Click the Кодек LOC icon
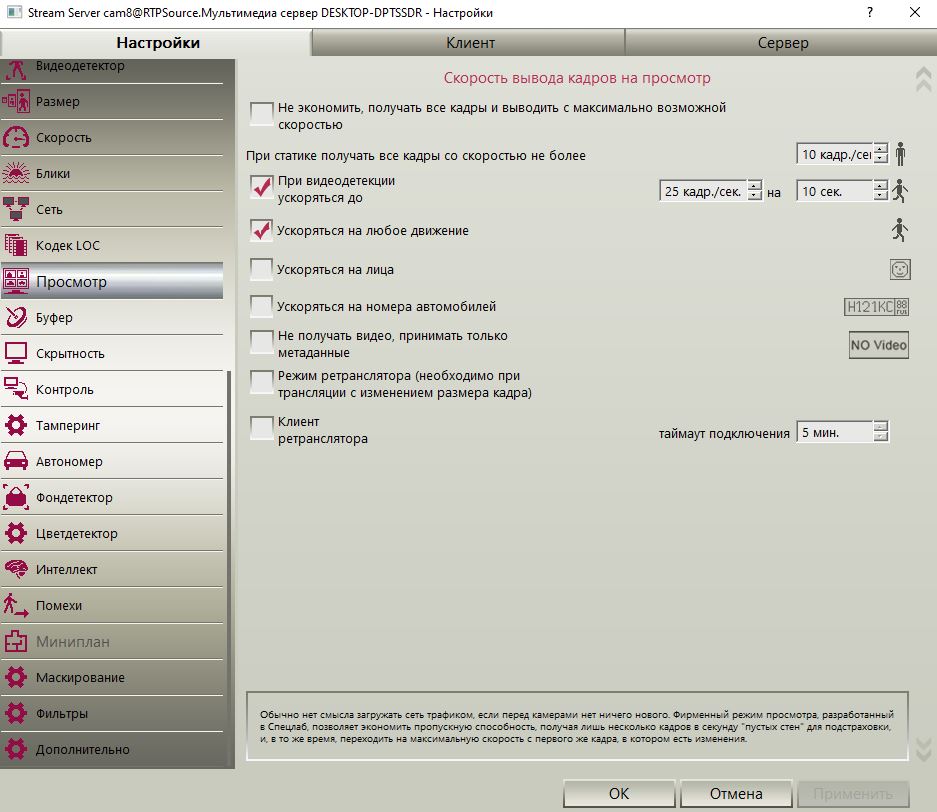Screen dimensions: 937x812 click(16, 245)
